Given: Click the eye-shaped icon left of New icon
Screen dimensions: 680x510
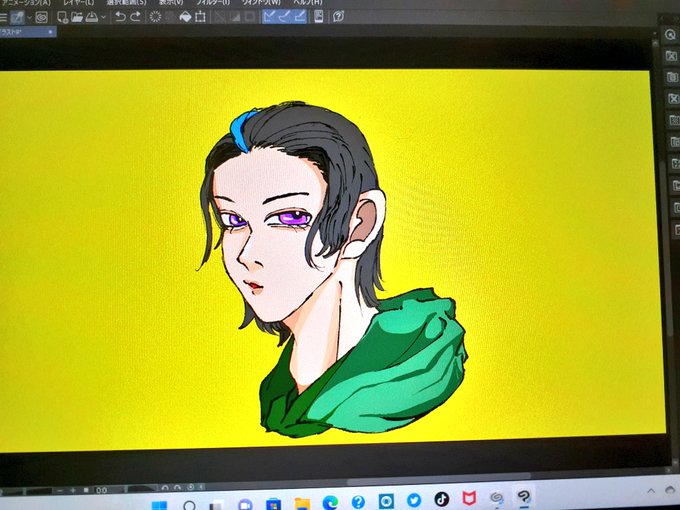Looking at the screenshot, I should (x=41, y=18).
